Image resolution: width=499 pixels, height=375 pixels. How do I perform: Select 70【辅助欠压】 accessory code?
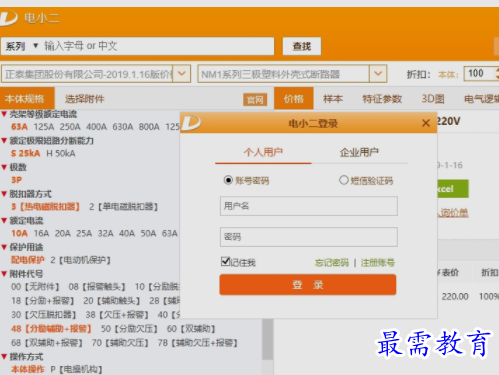click(x=120, y=343)
